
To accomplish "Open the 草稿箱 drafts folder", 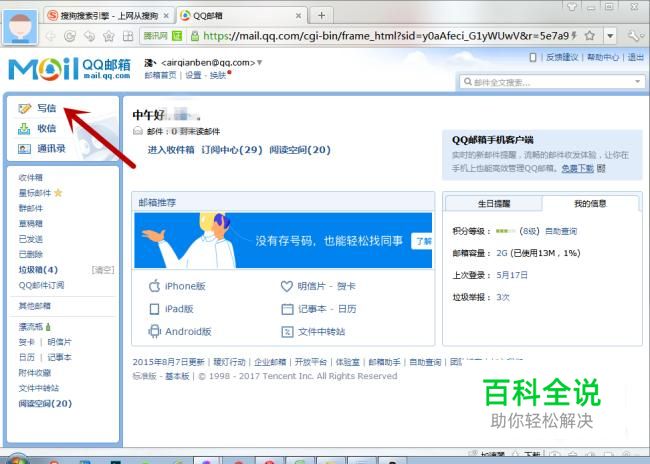I will 31,223.
